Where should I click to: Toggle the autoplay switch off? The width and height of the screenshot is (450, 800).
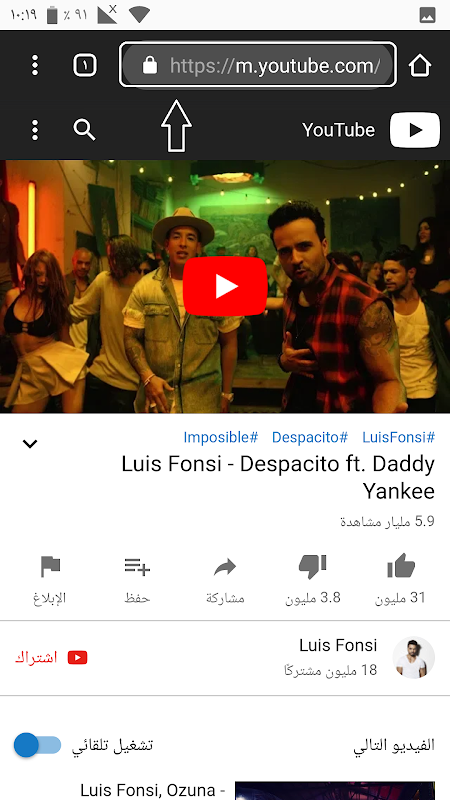click(x=37, y=745)
